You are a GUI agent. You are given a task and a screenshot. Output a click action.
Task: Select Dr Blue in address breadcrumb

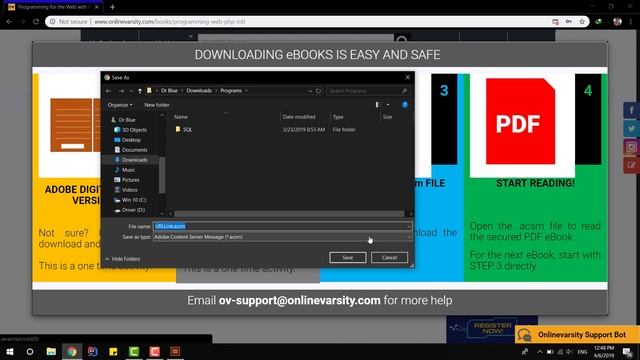coord(169,91)
